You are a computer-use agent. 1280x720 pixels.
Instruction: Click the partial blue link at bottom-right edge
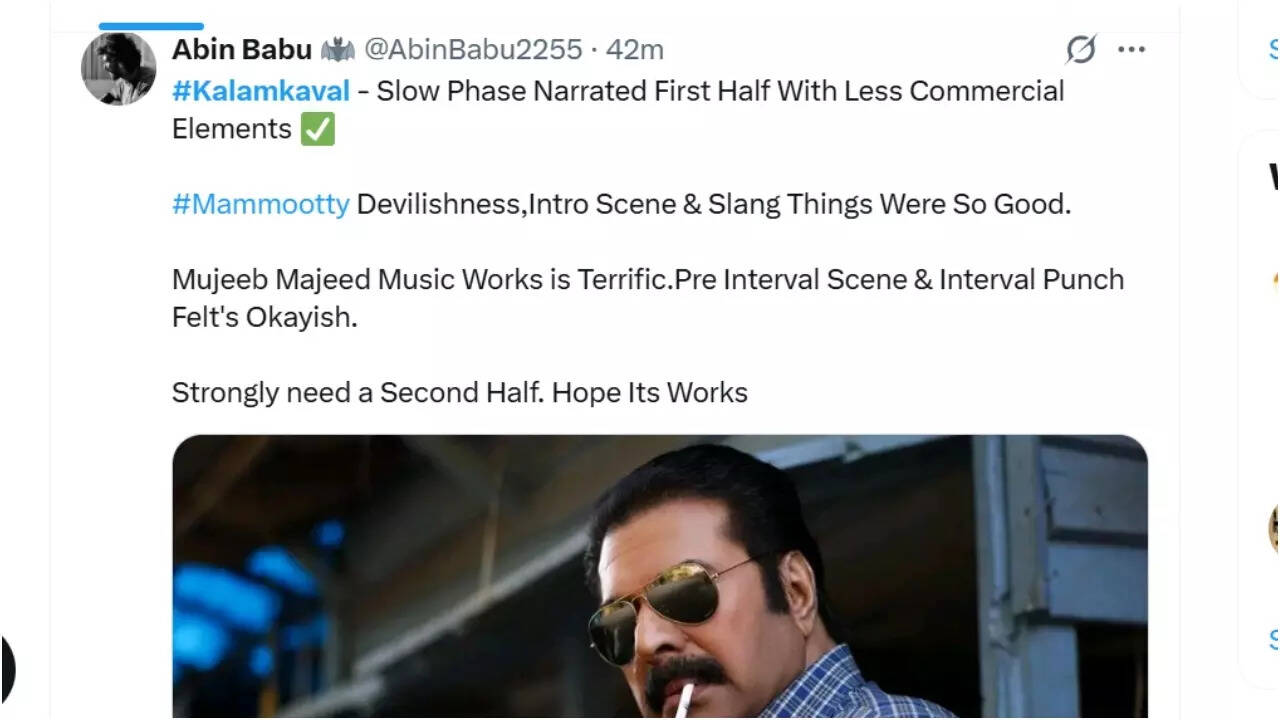click(x=1274, y=638)
